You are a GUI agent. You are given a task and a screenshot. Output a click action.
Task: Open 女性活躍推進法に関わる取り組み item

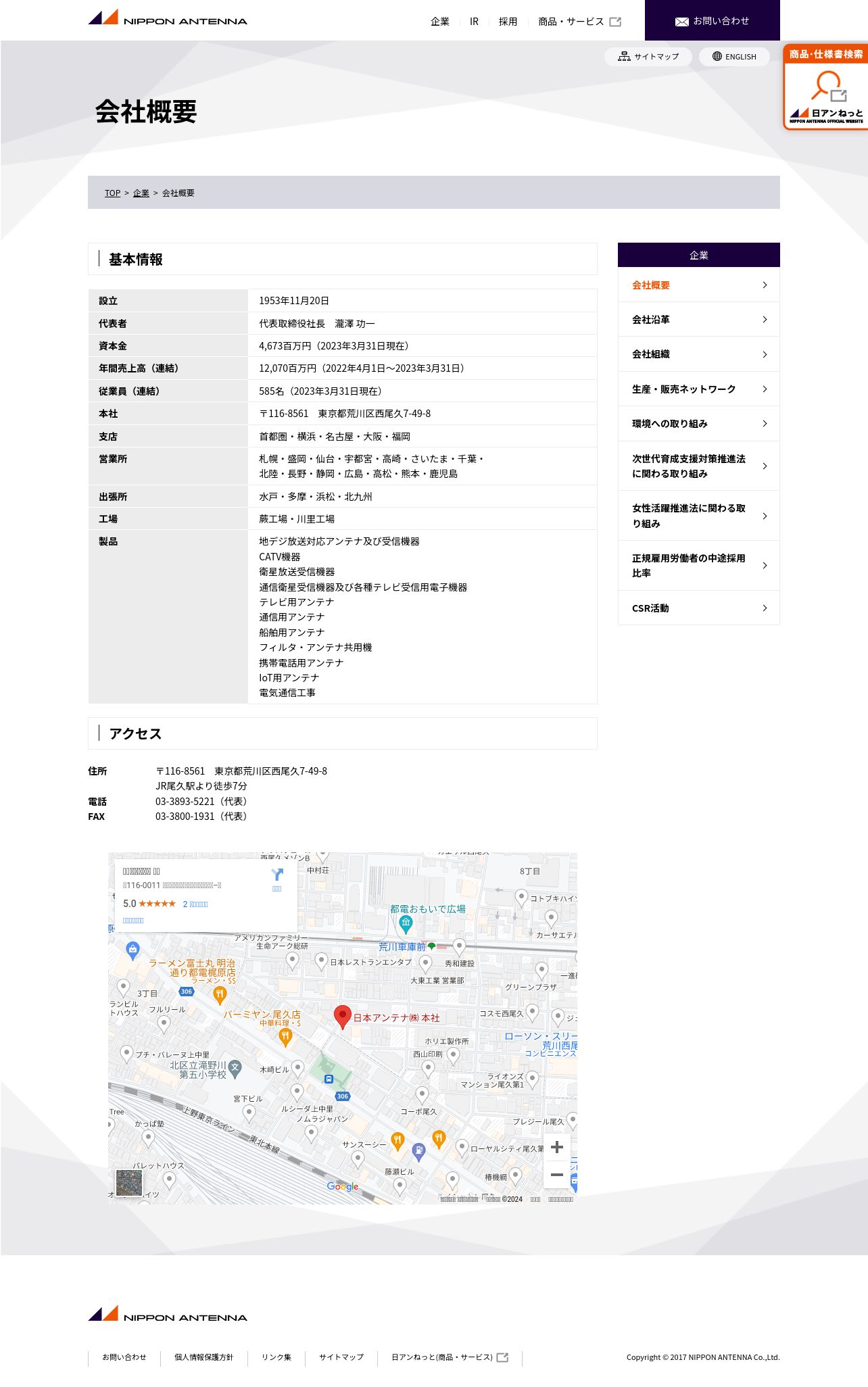coord(699,516)
